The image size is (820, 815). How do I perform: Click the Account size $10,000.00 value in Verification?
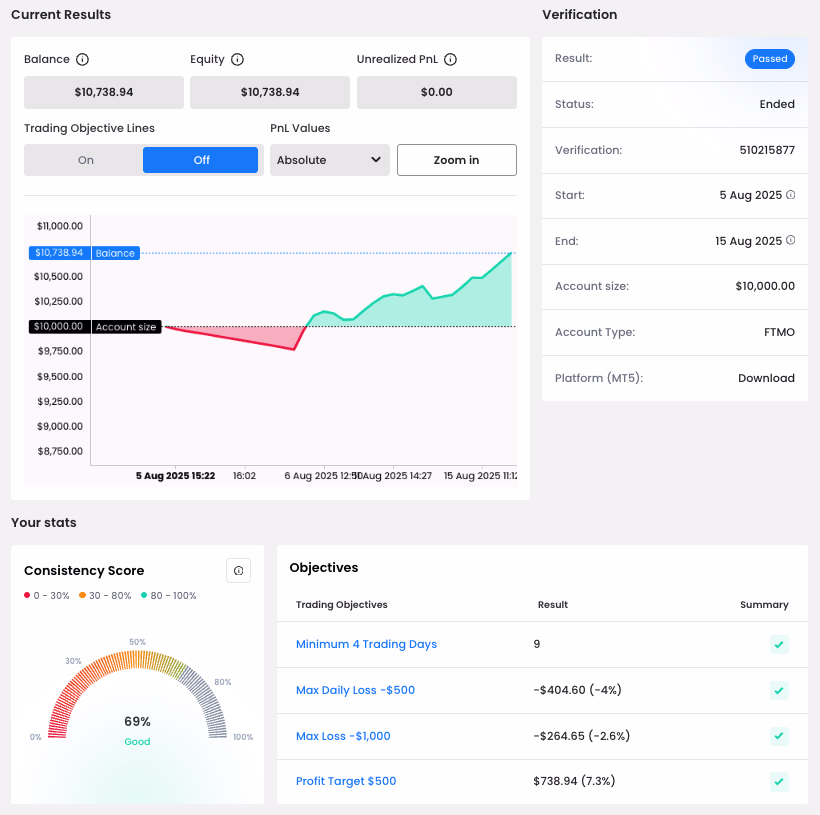pos(765,286)
